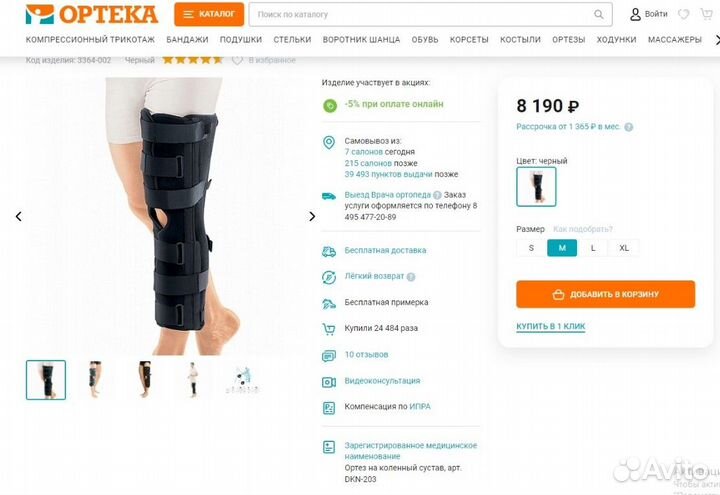Screen dimensions: 720x495
Task: Click Добавить в корзину button
Action: click(x=606, y=294)
